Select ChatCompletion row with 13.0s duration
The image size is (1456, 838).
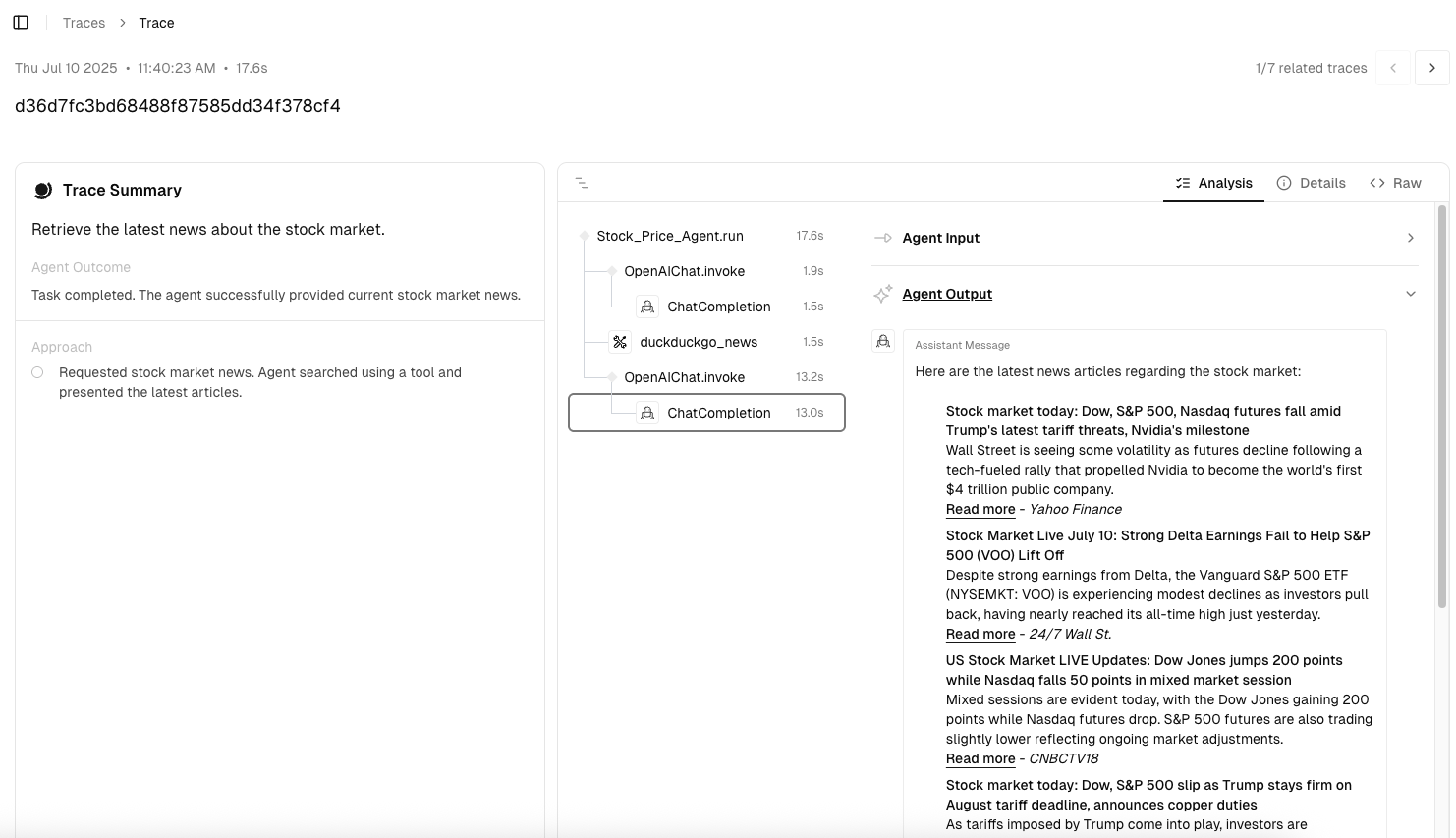click(706, 413)
